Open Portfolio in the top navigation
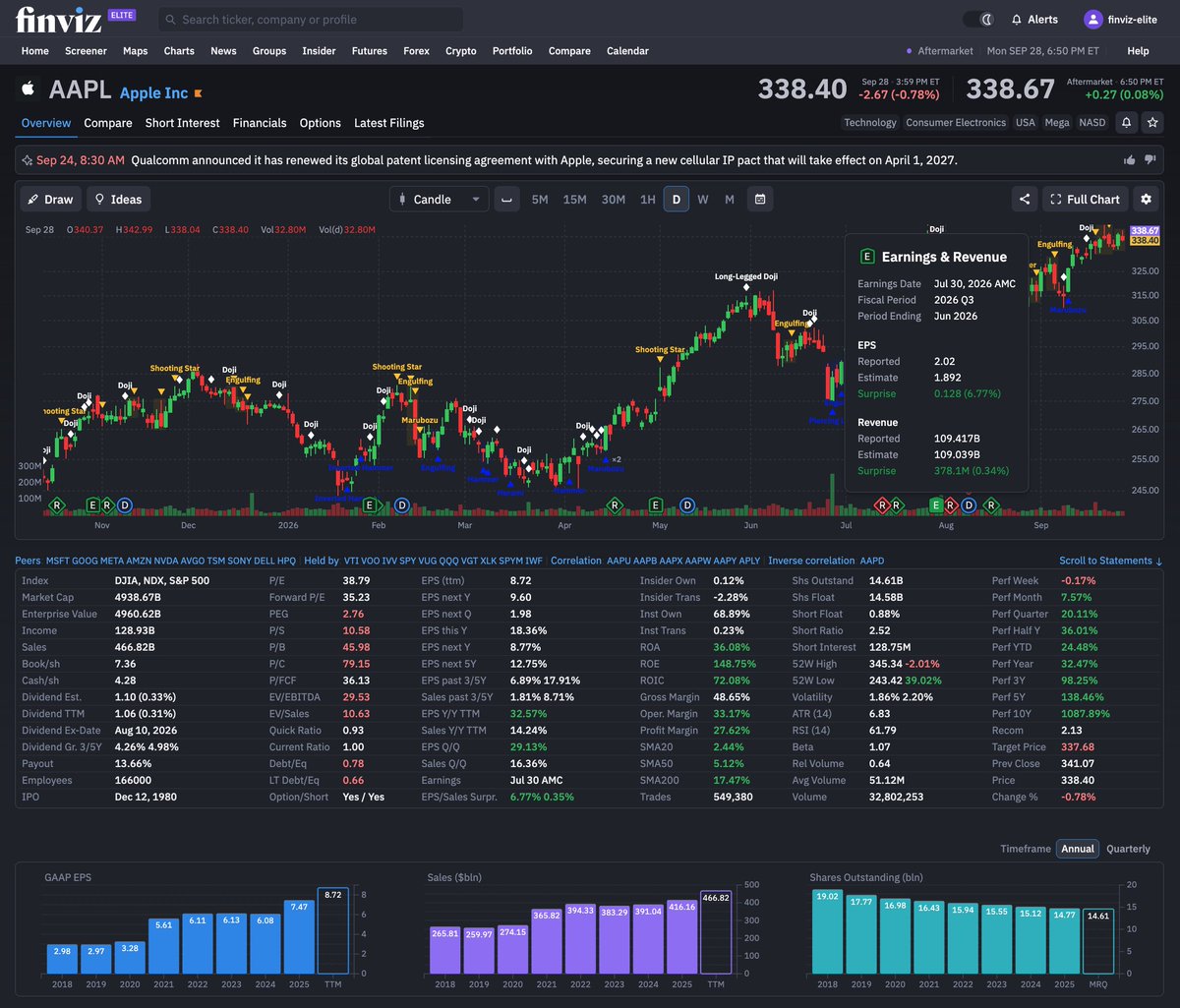 coord(512,51)
